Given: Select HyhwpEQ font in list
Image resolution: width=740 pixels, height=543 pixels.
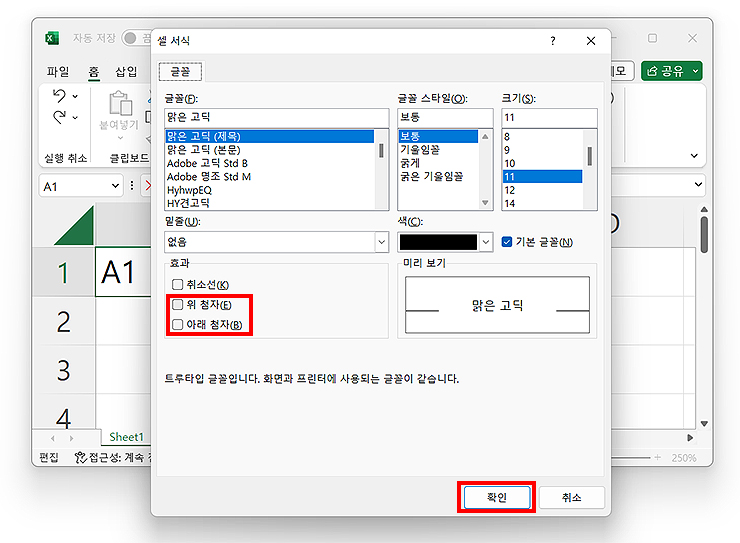Looking at the screenshot, I should tap(269, 190).
